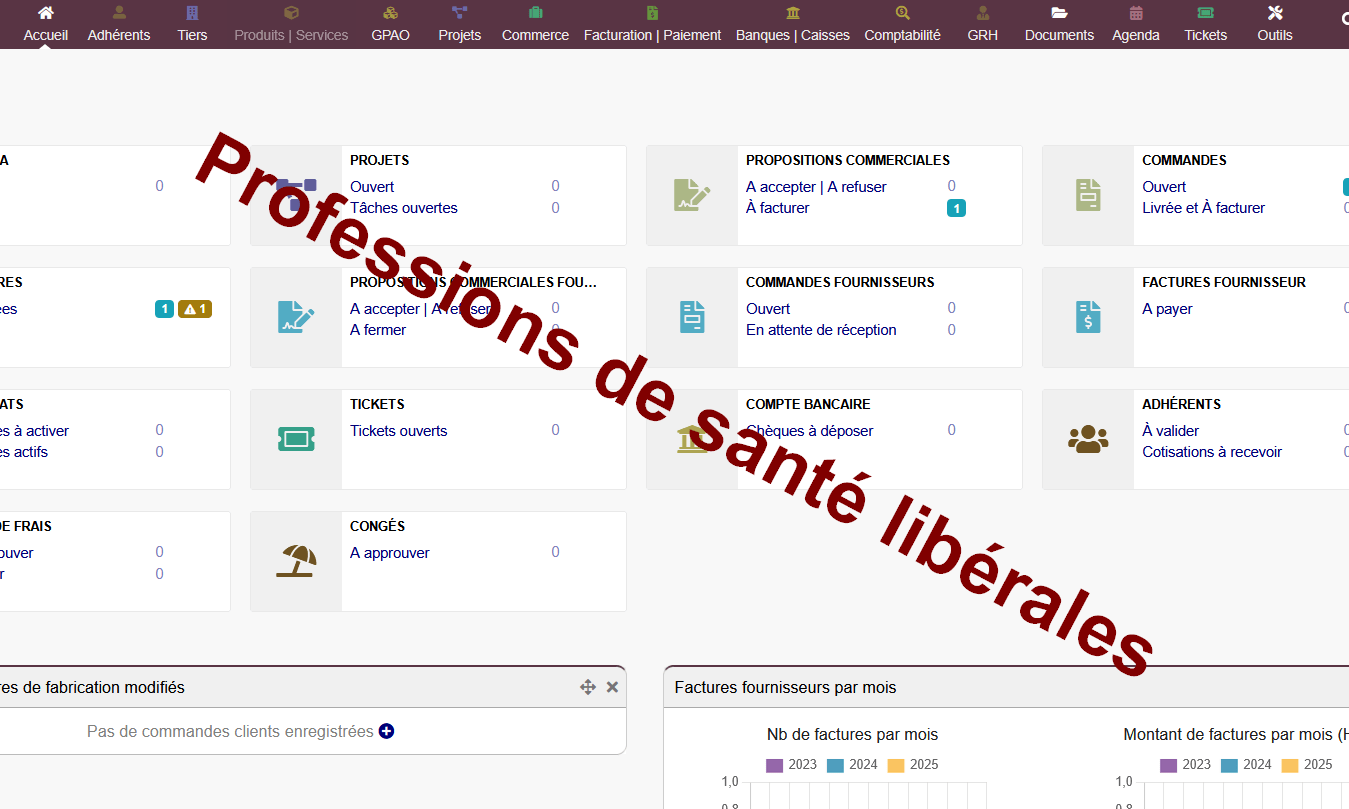Open 'A approuver' under Congés
This screenshot has width=1349, height=809.
(x=390, y=553)
